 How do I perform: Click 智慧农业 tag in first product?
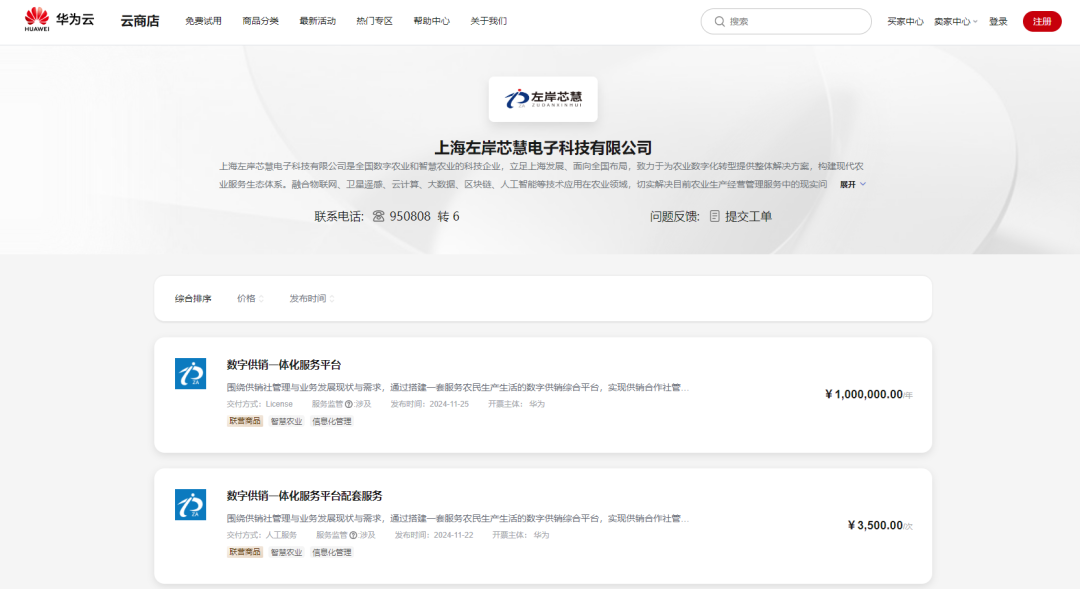pos(286,421)
